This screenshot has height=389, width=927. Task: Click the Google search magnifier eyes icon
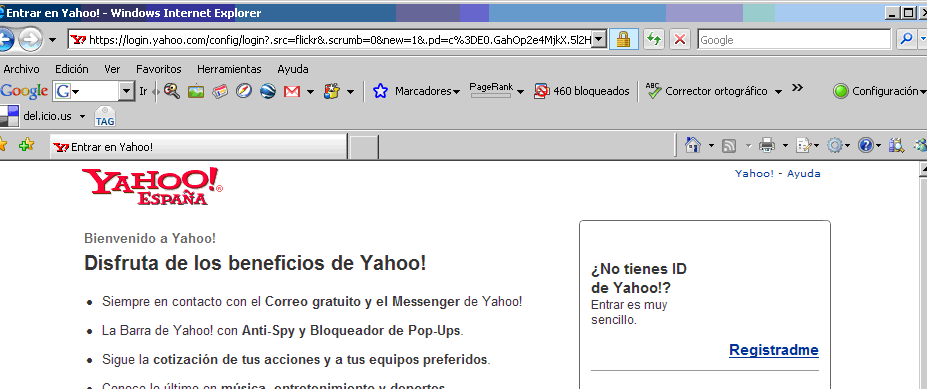[x=172, y=91]
